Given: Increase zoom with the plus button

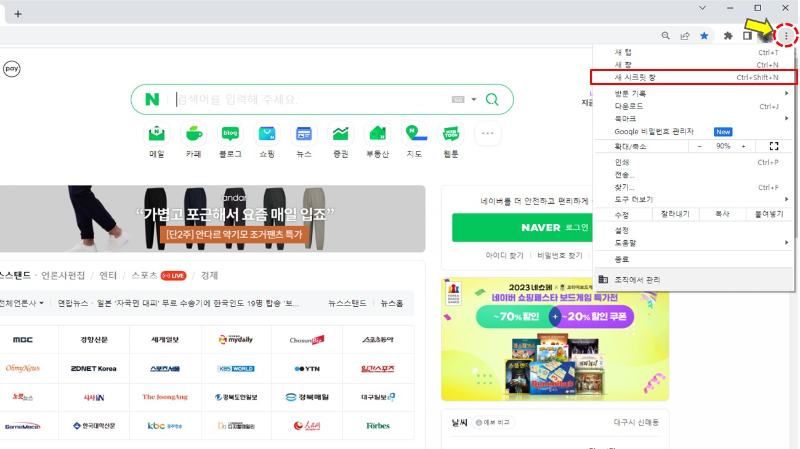Looking at the screenshot, I should click(743, 146).
